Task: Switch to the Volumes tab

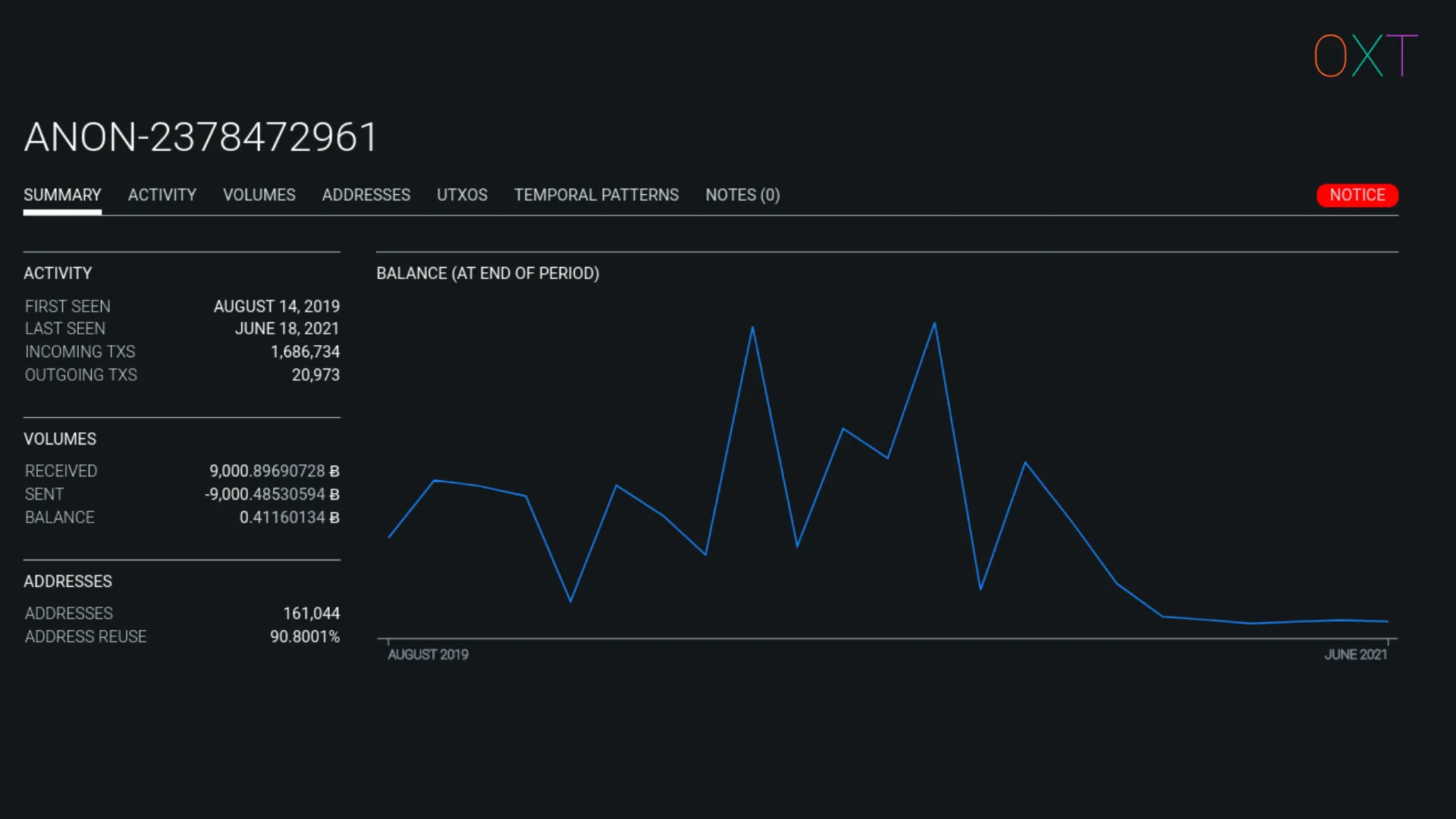Action: coord(259,195)
